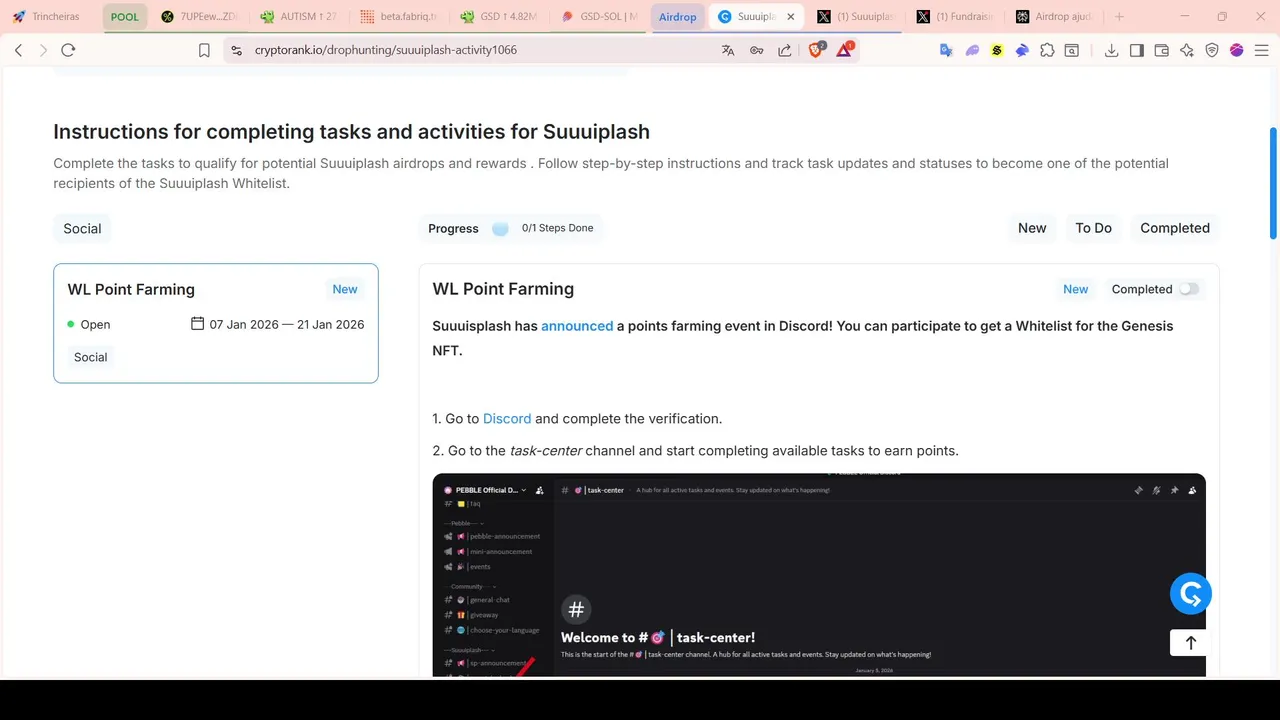Image resolution: width=1280 pixels, height=720 pixels.
Task: Filter tasks by To Do
Action: click(x=1093, y=228)
